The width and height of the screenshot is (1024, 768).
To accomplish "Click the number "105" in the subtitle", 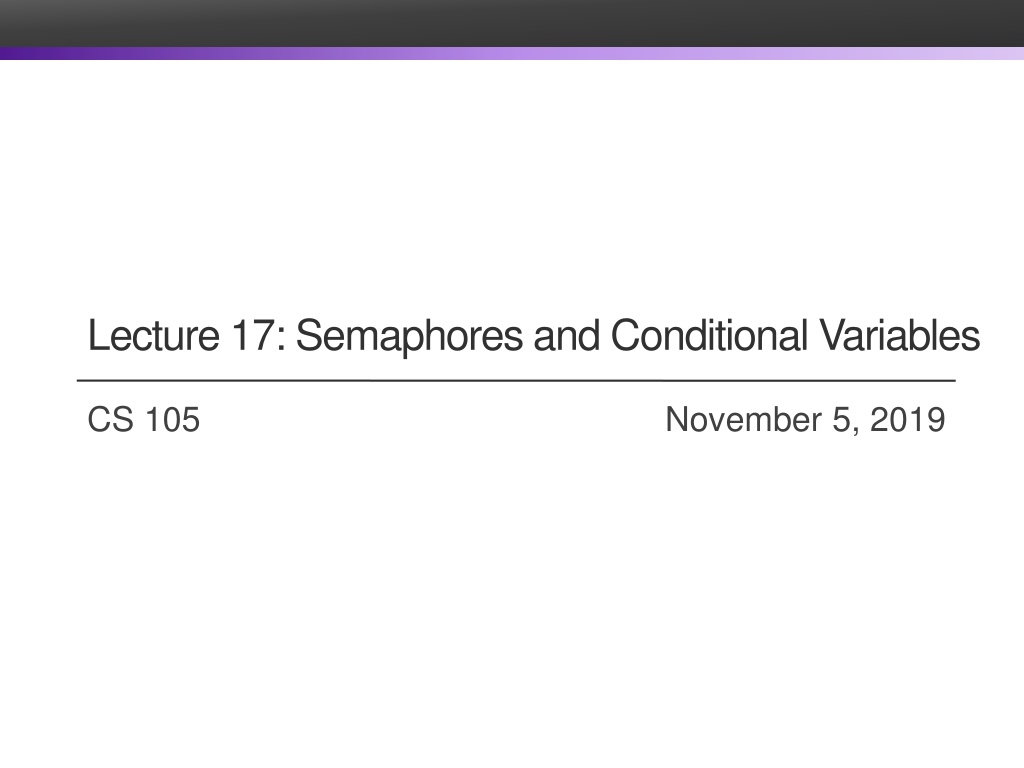I will click(172, 420).
